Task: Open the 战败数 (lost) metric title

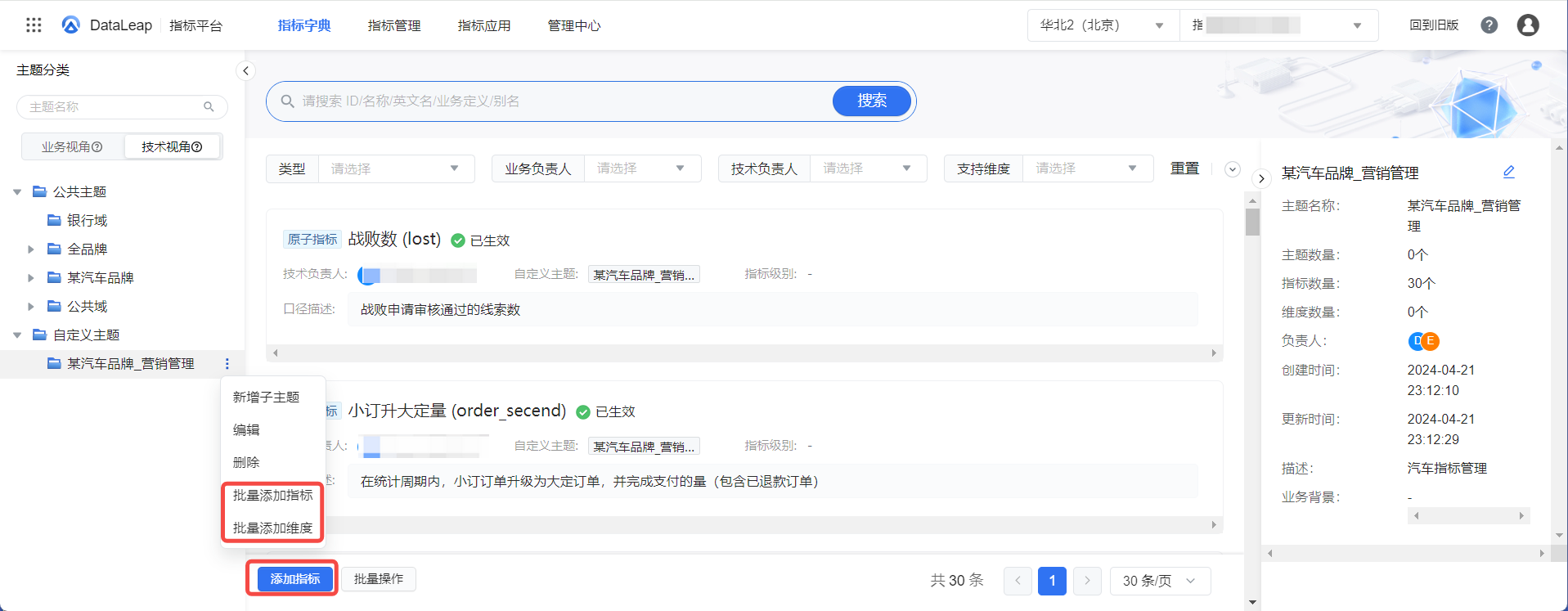Action: click(394, 239)
